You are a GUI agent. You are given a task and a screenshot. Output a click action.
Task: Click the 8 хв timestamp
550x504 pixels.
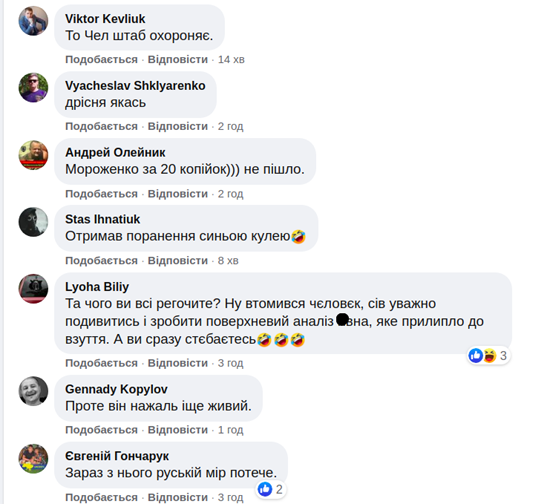(x=228, y=261)
